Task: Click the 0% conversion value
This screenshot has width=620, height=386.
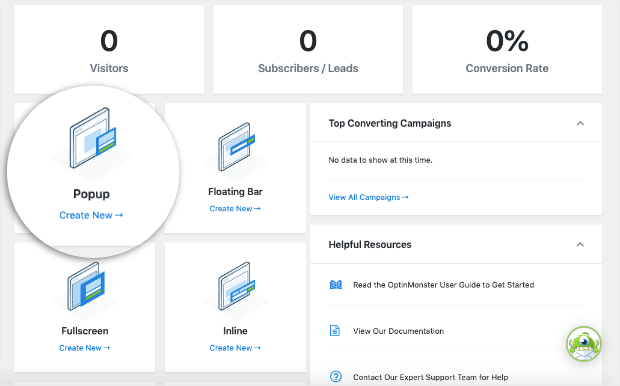Action: [507, 41]
